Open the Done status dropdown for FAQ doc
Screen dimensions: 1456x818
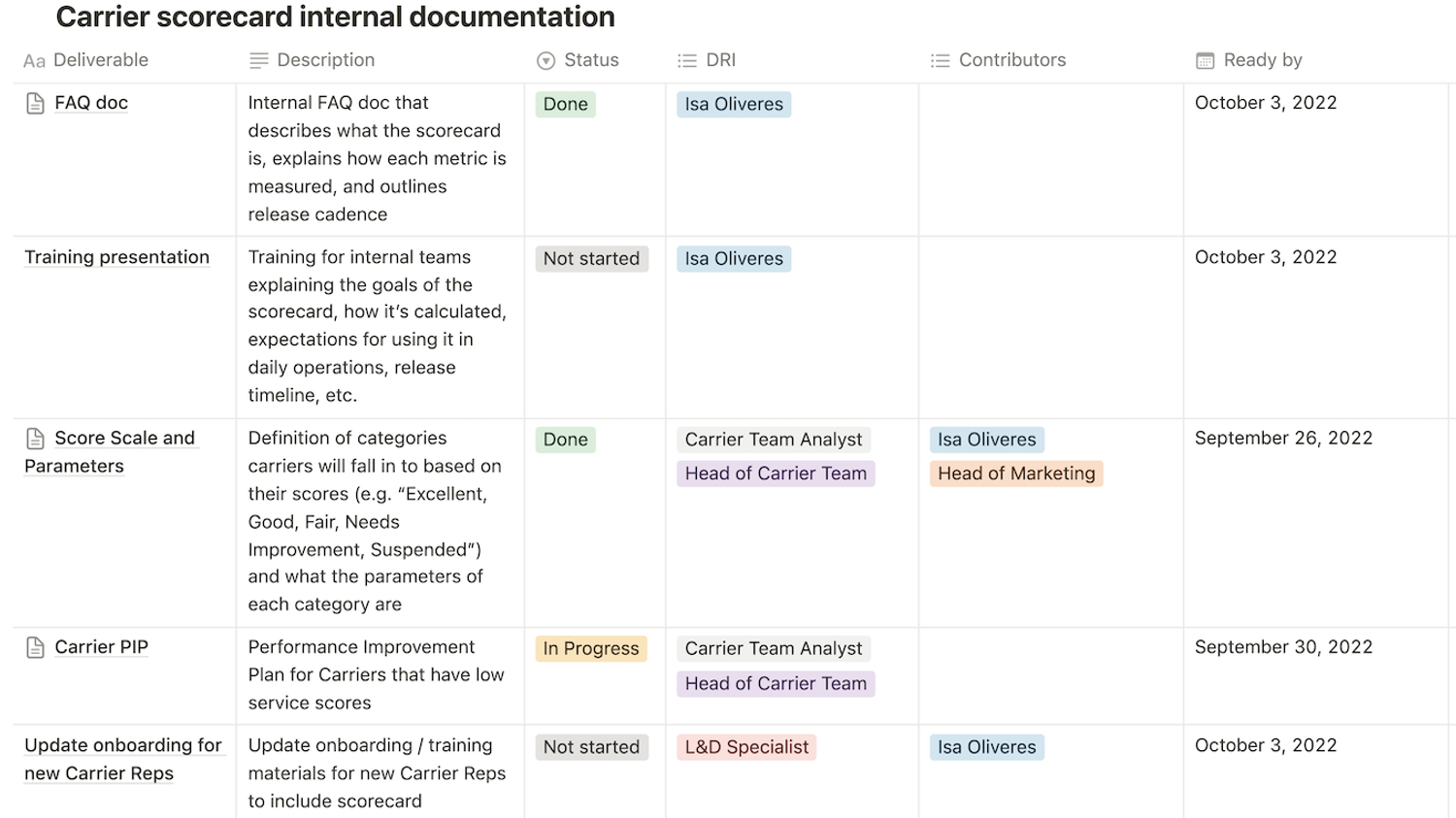[x=564, y=104]
